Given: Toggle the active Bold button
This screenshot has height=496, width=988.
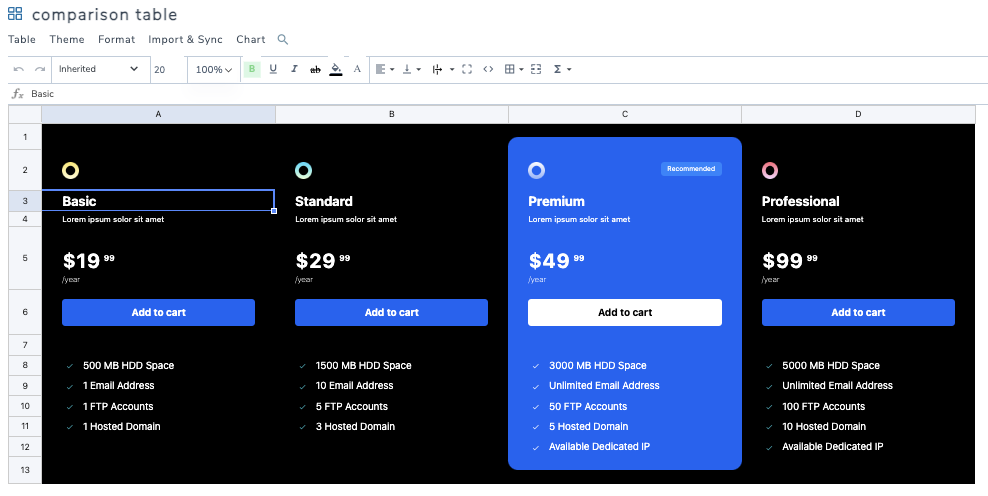Looking at the screenshot, I should click(x=252, y=69).
